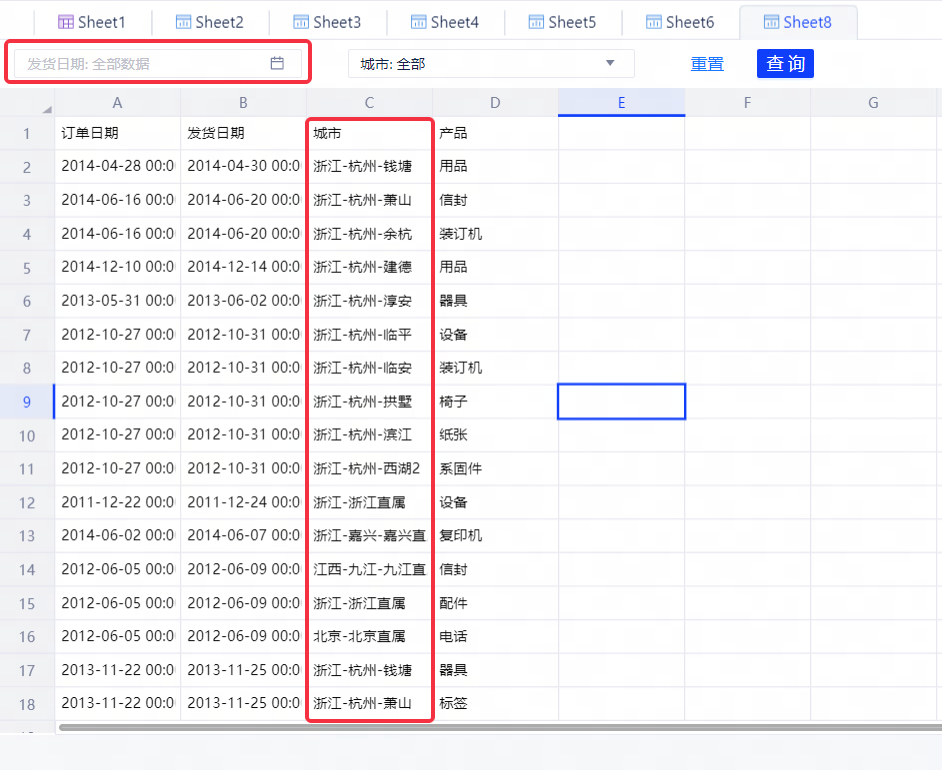Click the 发货日期 date input field
Screen dimensions: 942x770
coord(140,63)
